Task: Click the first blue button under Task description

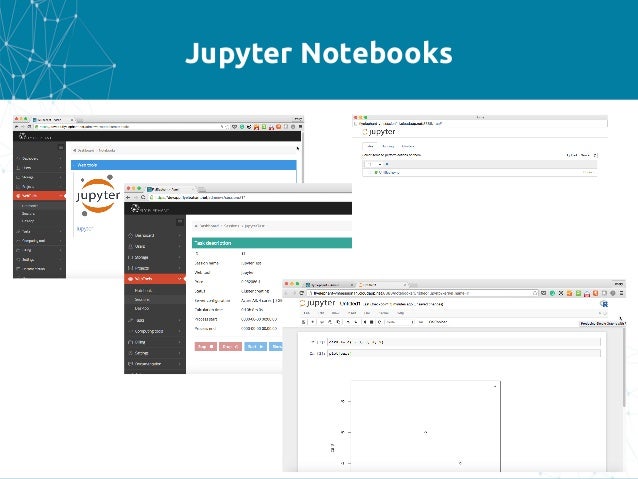Action: point(256,346)
